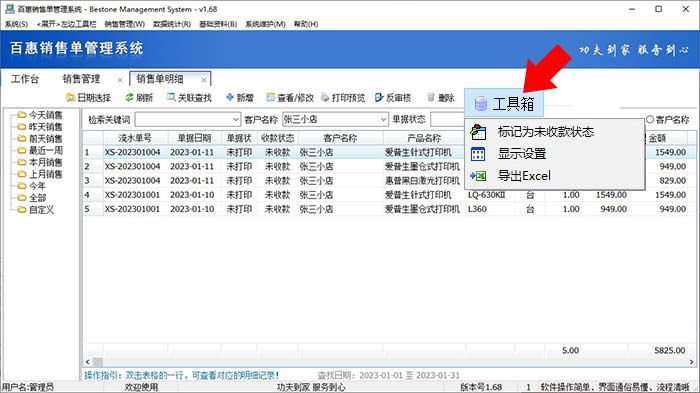Click the total 5825.00 footer cell

click(x=670, y=351)
